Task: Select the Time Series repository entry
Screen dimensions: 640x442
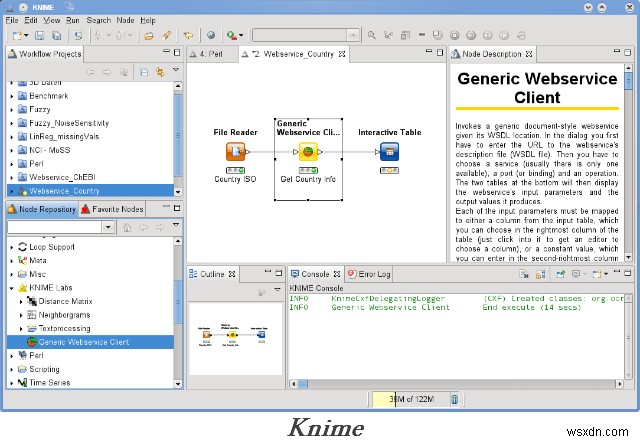Action: [49, 383]
